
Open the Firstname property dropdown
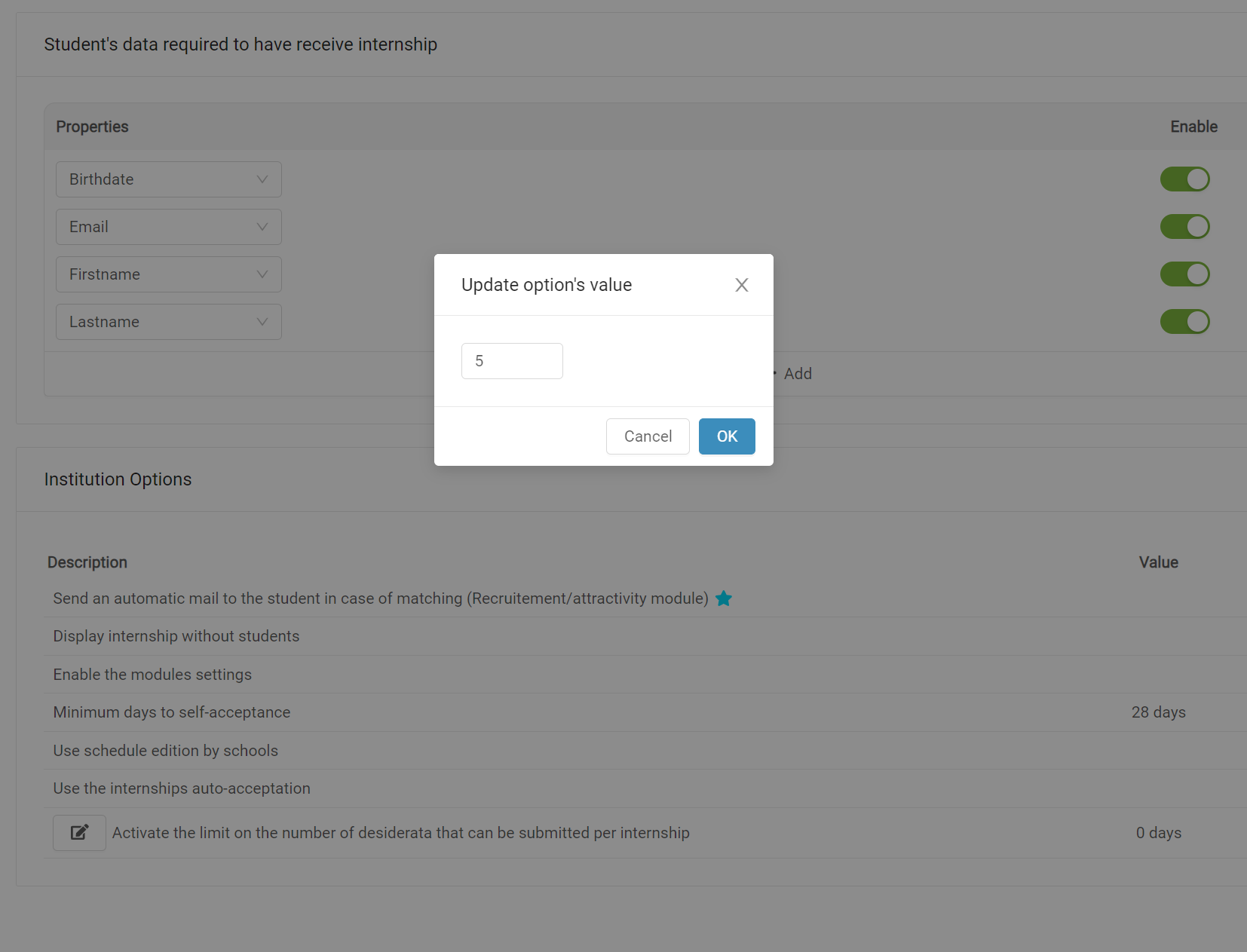tap(169, 274)
